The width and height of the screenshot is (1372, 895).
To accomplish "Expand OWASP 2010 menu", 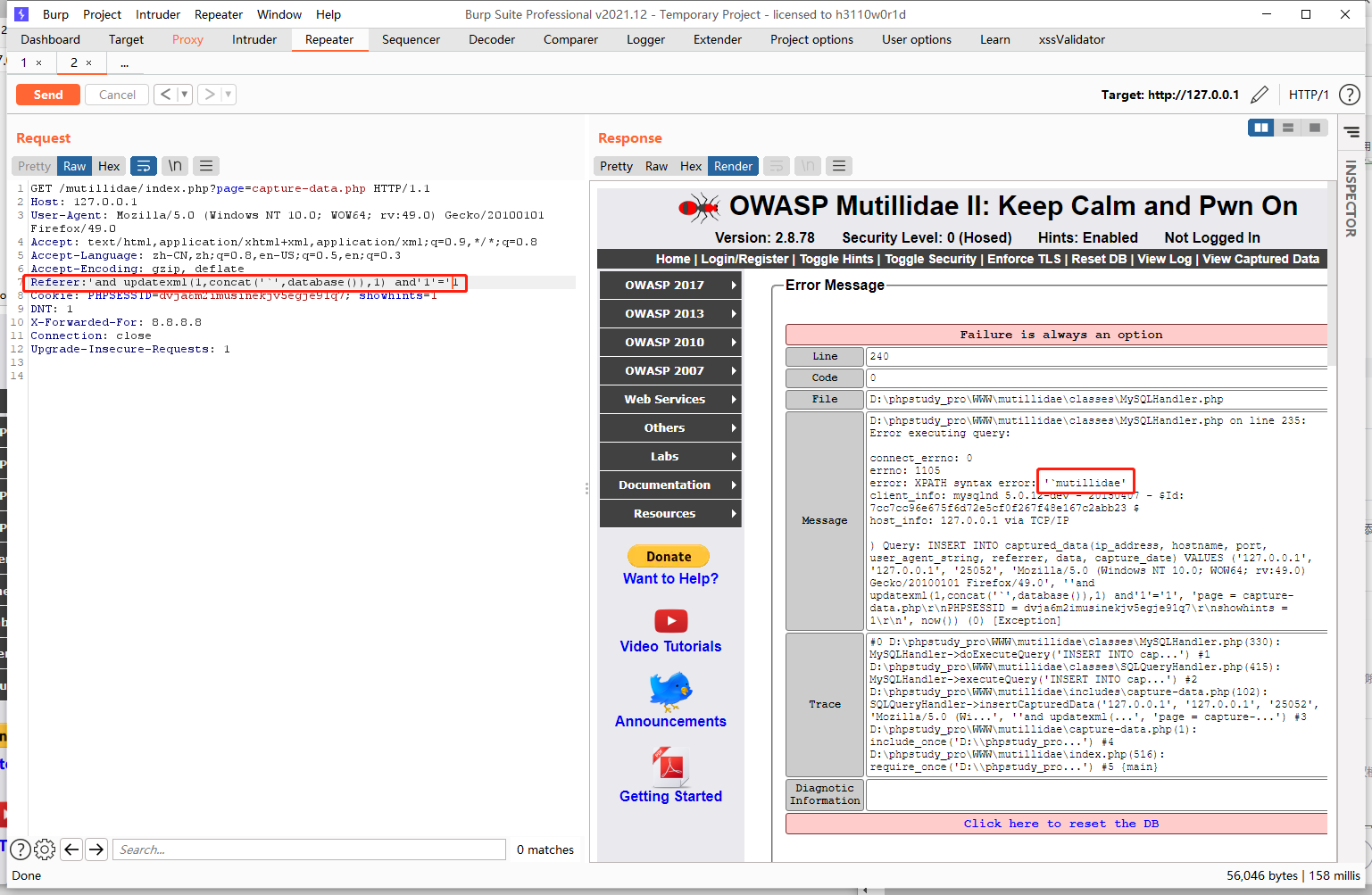I will click(x=670, y=342).
